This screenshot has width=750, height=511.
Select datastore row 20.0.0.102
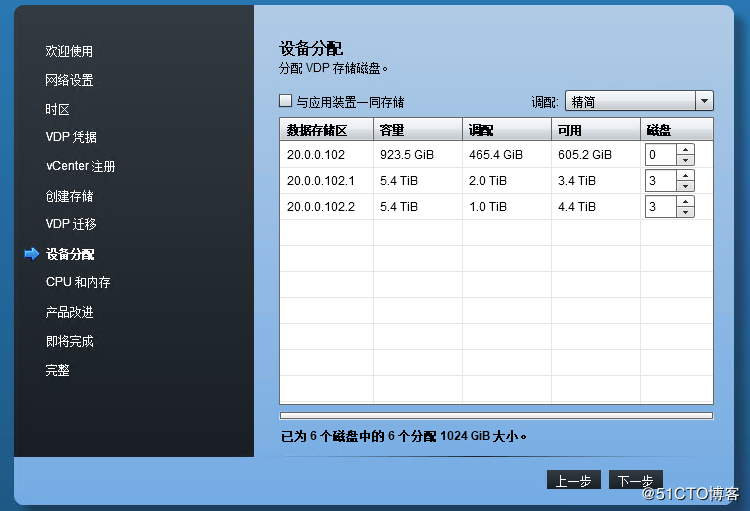496,155
